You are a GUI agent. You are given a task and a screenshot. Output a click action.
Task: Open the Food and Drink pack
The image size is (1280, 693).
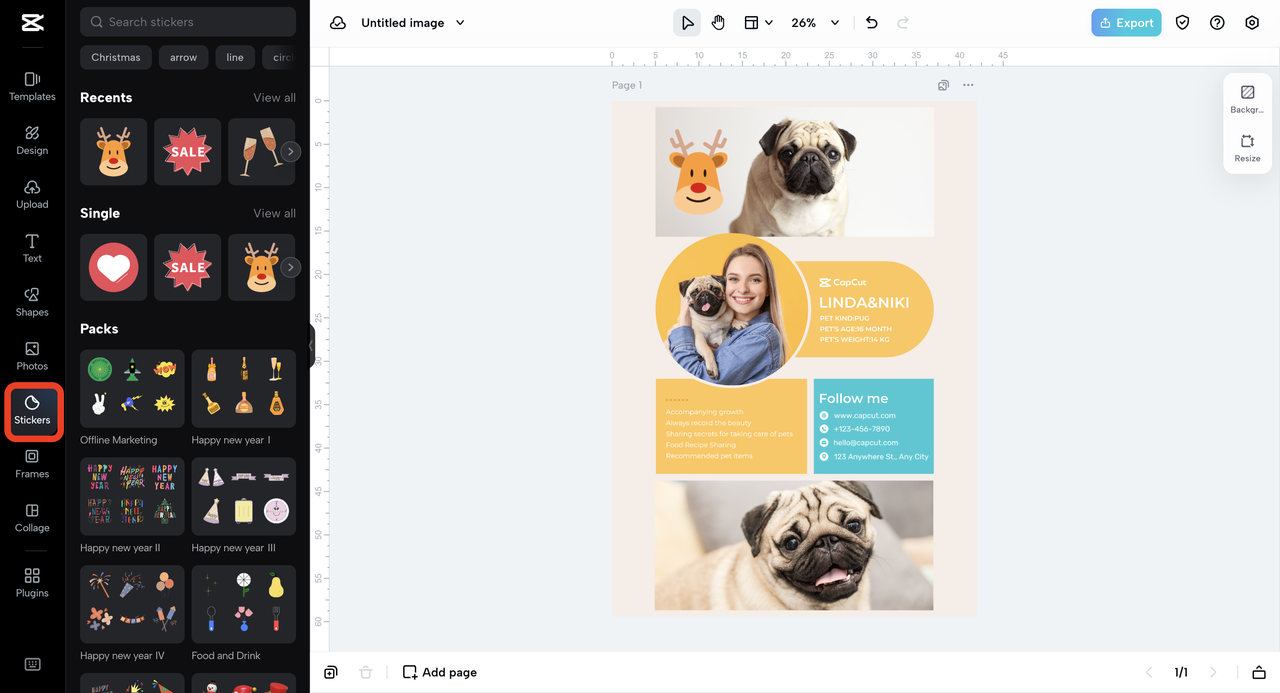(x=244, y=604)
